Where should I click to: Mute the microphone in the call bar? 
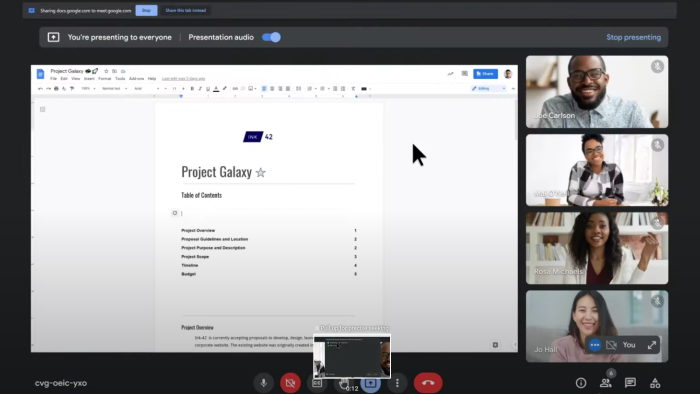pyautogui.click(x=263, y=383)
